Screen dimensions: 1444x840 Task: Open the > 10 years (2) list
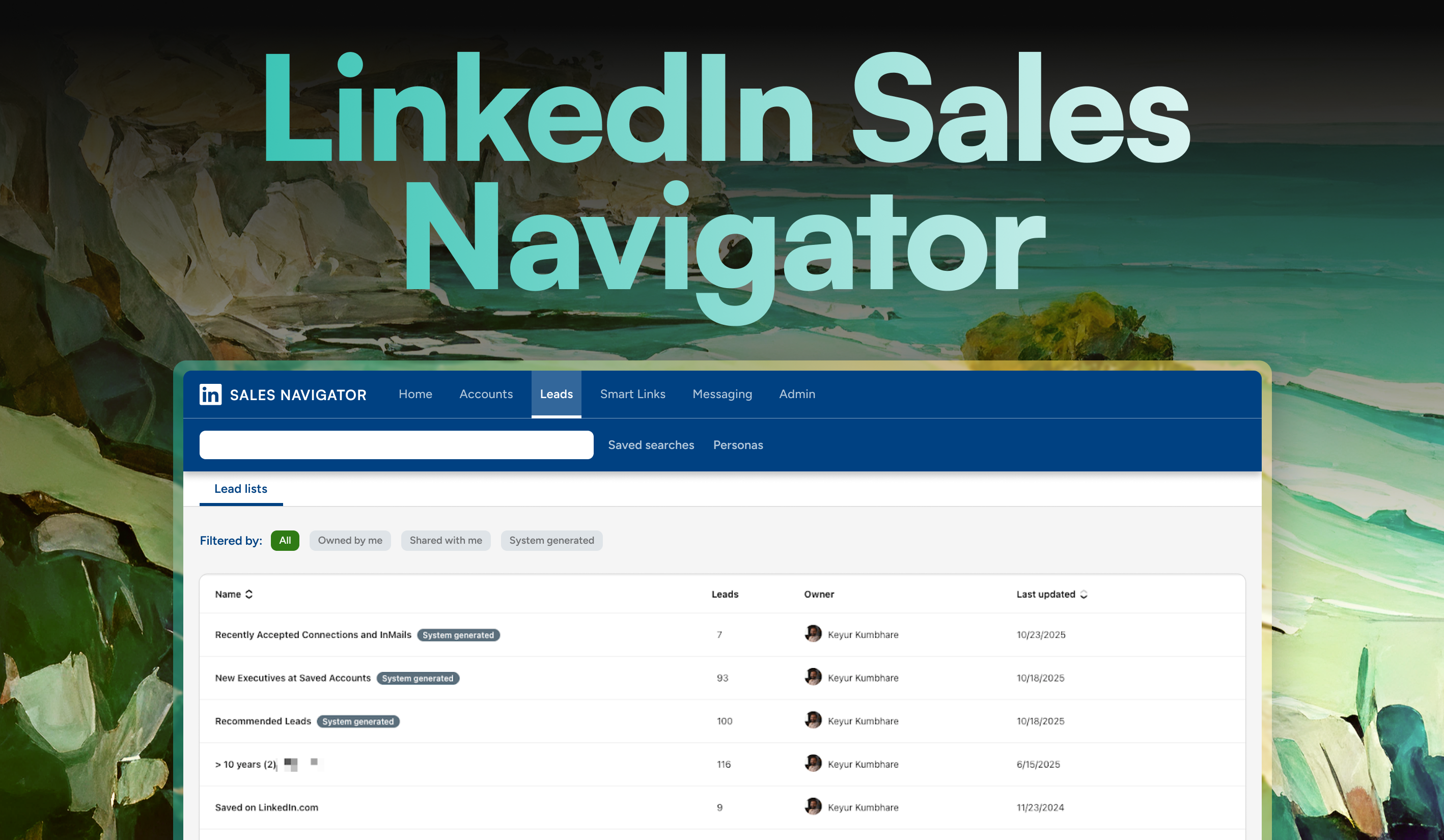pos(246,764)
